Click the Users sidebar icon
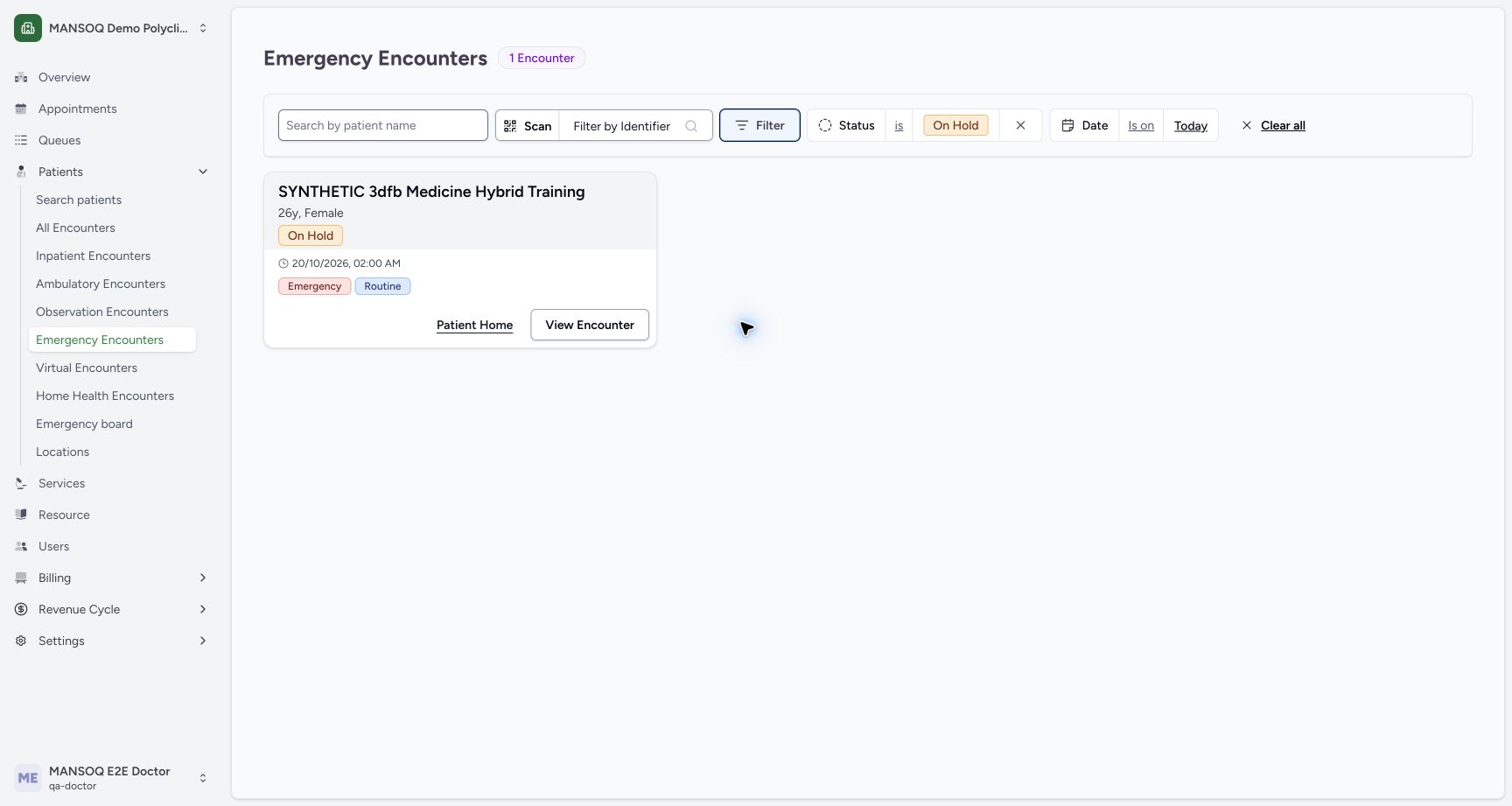 pyautogui.click(x=21, y=546)
